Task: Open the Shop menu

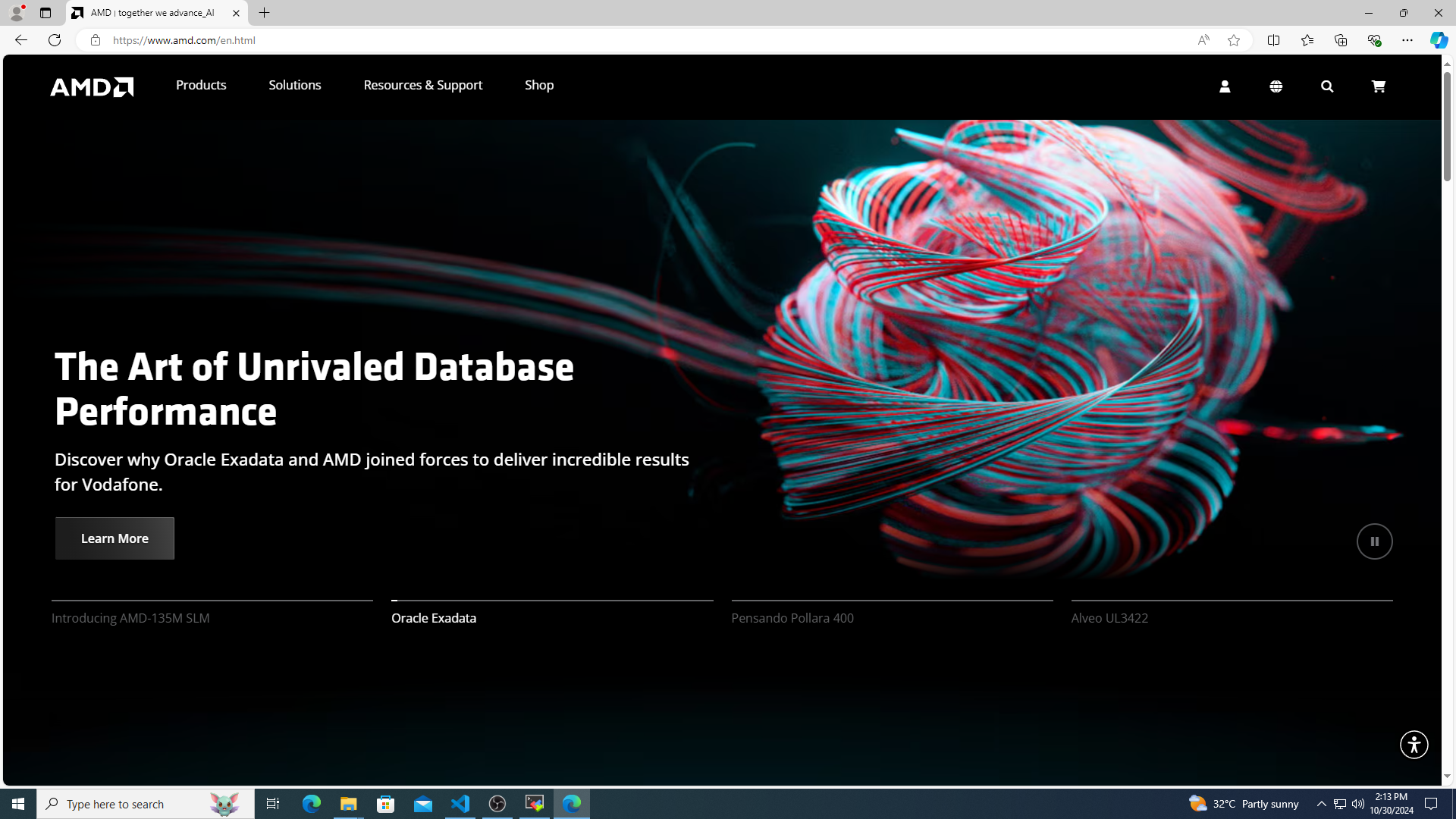Action: [539, 85]
